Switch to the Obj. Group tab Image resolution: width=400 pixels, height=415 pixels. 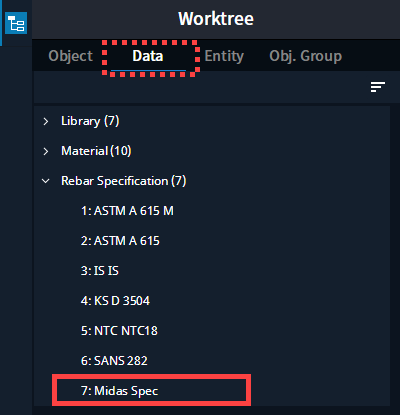point(305,56)
